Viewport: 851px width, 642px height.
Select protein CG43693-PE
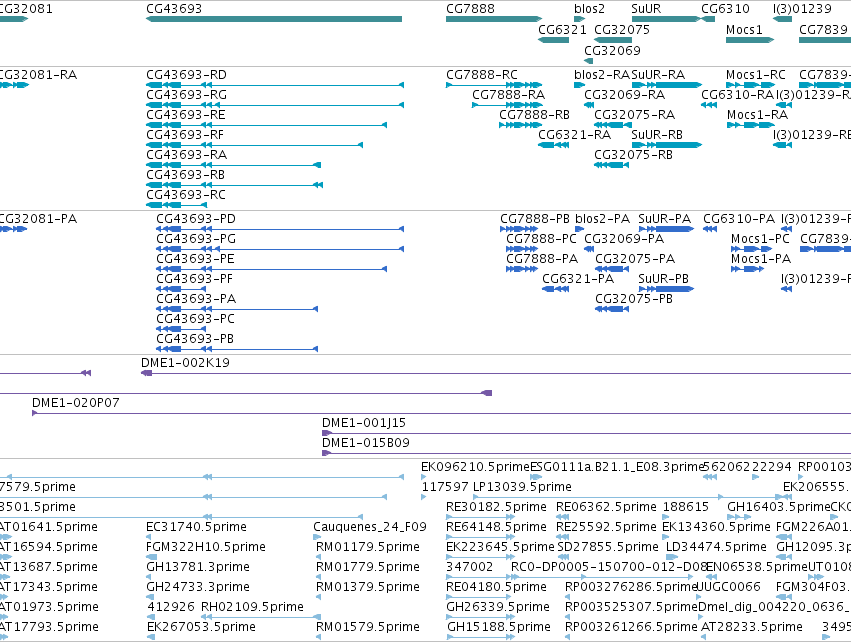coord(195,259)
